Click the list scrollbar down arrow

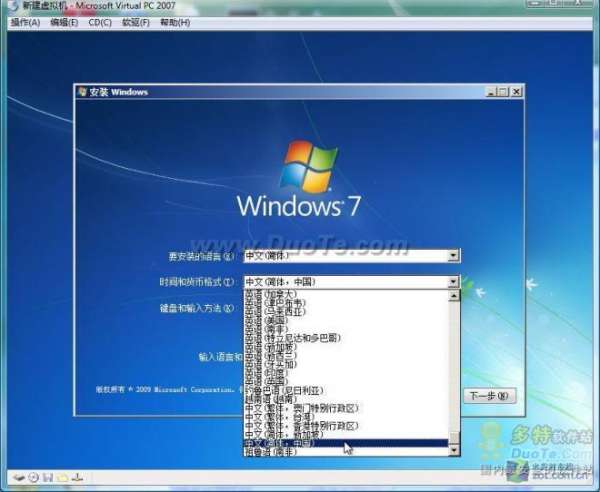[454, 450]
